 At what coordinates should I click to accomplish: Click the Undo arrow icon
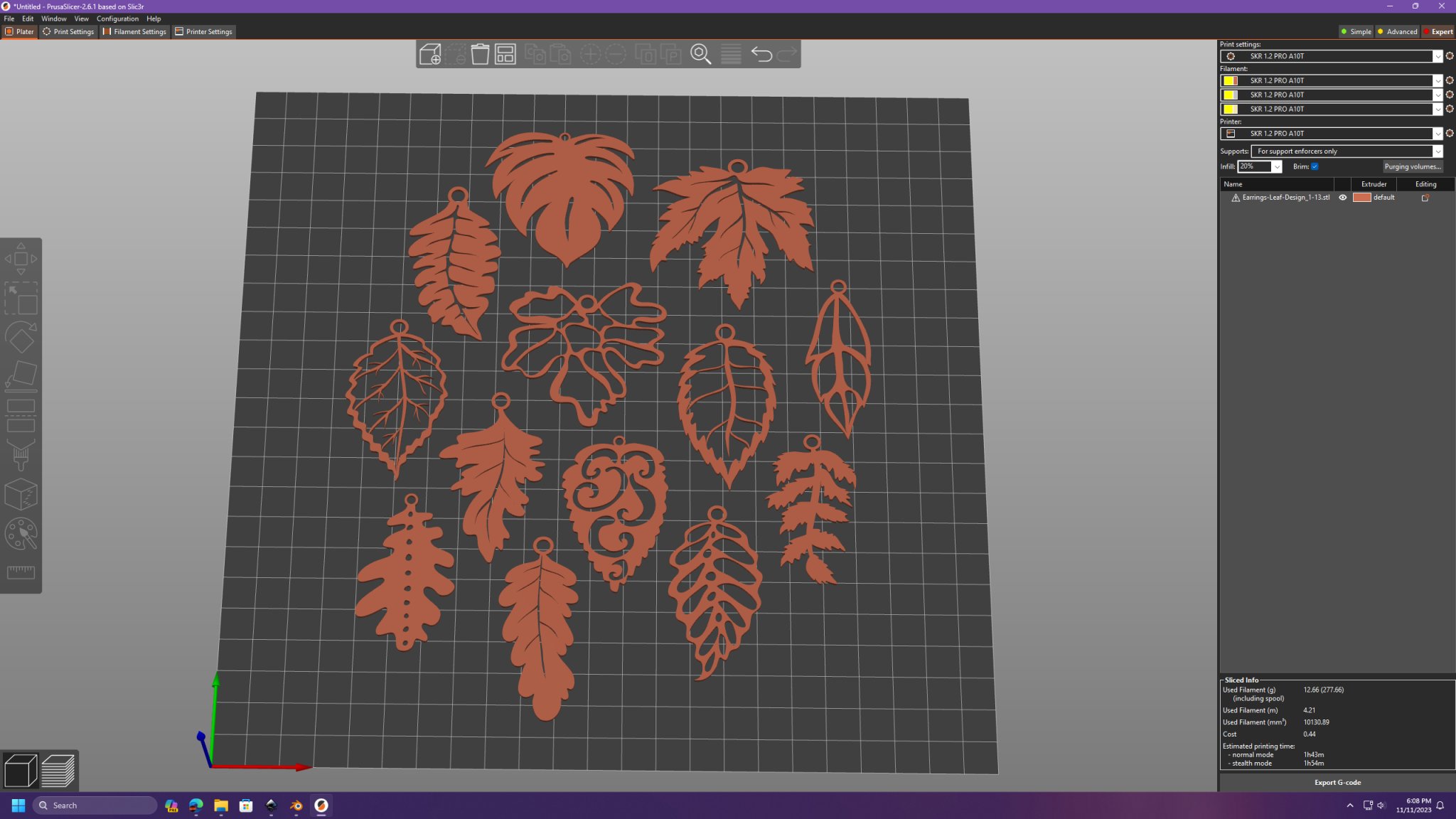tap(761, 54)
